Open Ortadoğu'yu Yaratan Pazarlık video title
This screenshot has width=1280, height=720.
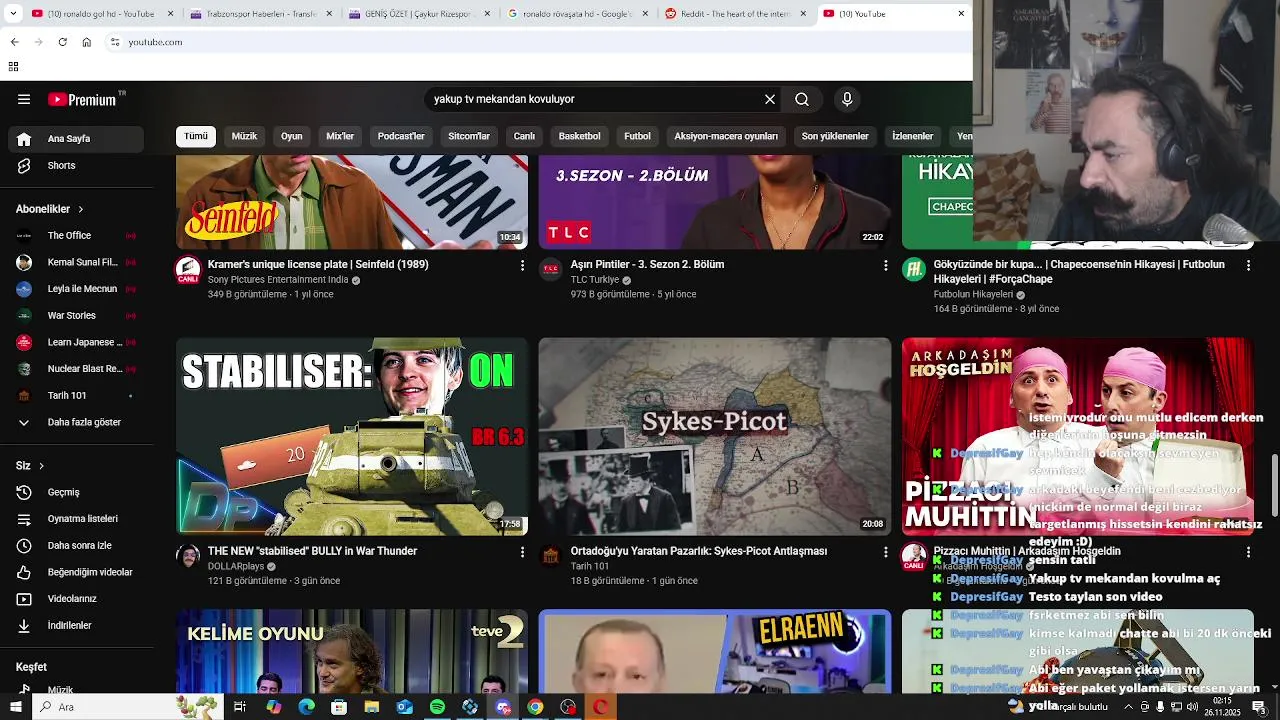[x=699, y=551]
